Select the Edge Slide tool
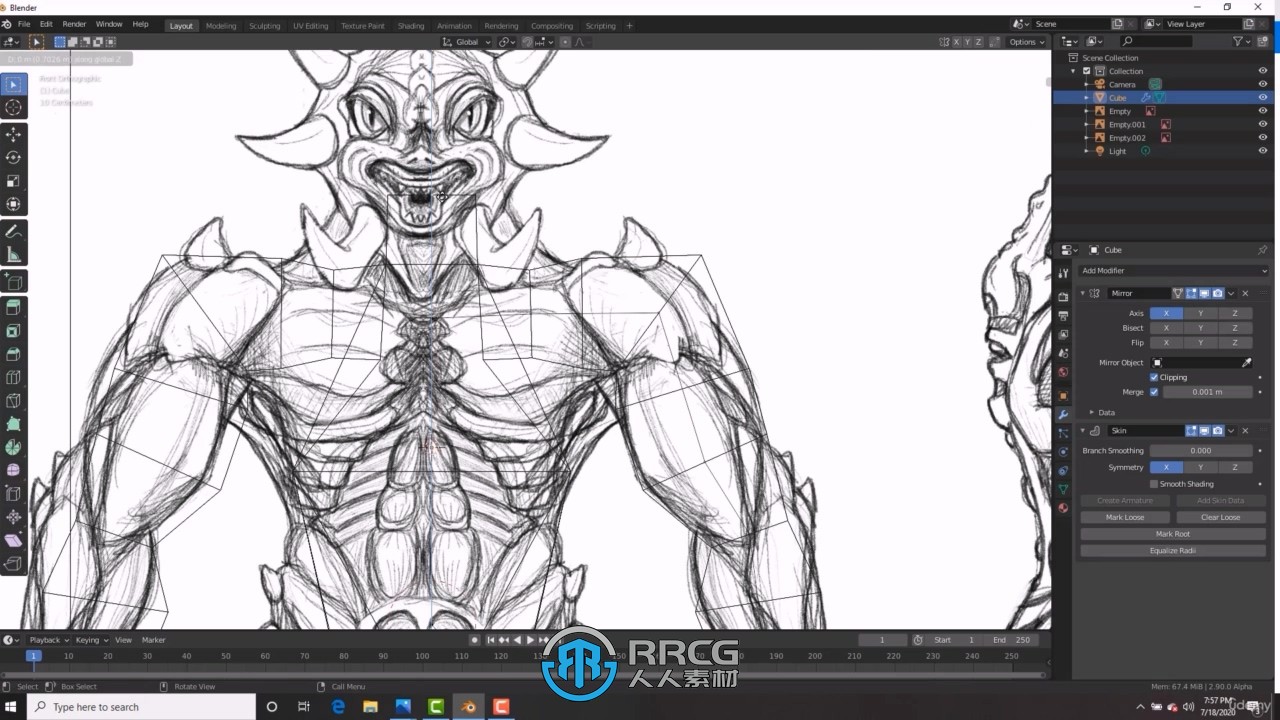Image resolution: width=1280 pixels, height=720 pixels. [13, 493]
